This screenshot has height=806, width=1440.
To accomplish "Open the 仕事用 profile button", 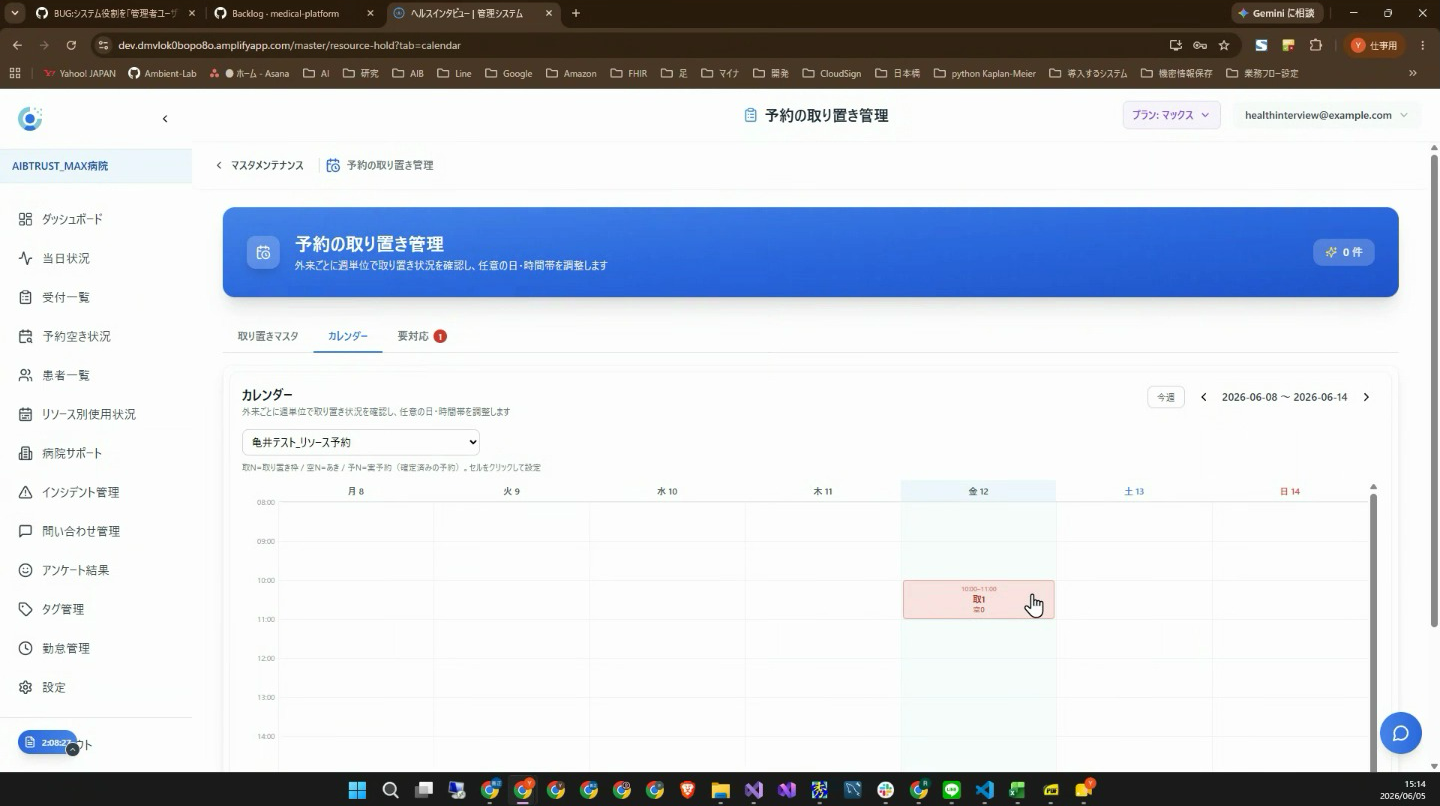I will point(1376,45).
